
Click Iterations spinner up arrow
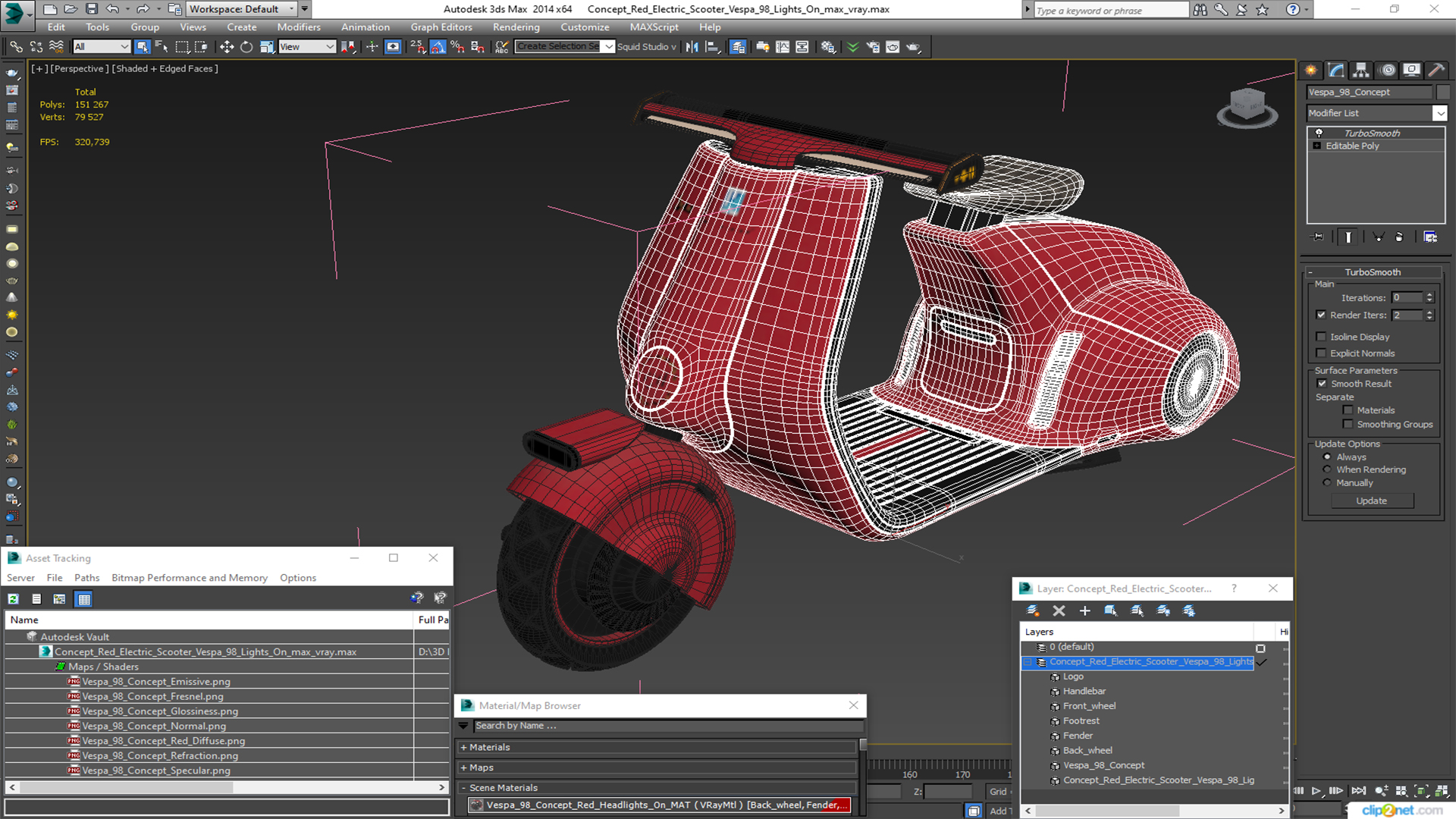coord(1429,295)
